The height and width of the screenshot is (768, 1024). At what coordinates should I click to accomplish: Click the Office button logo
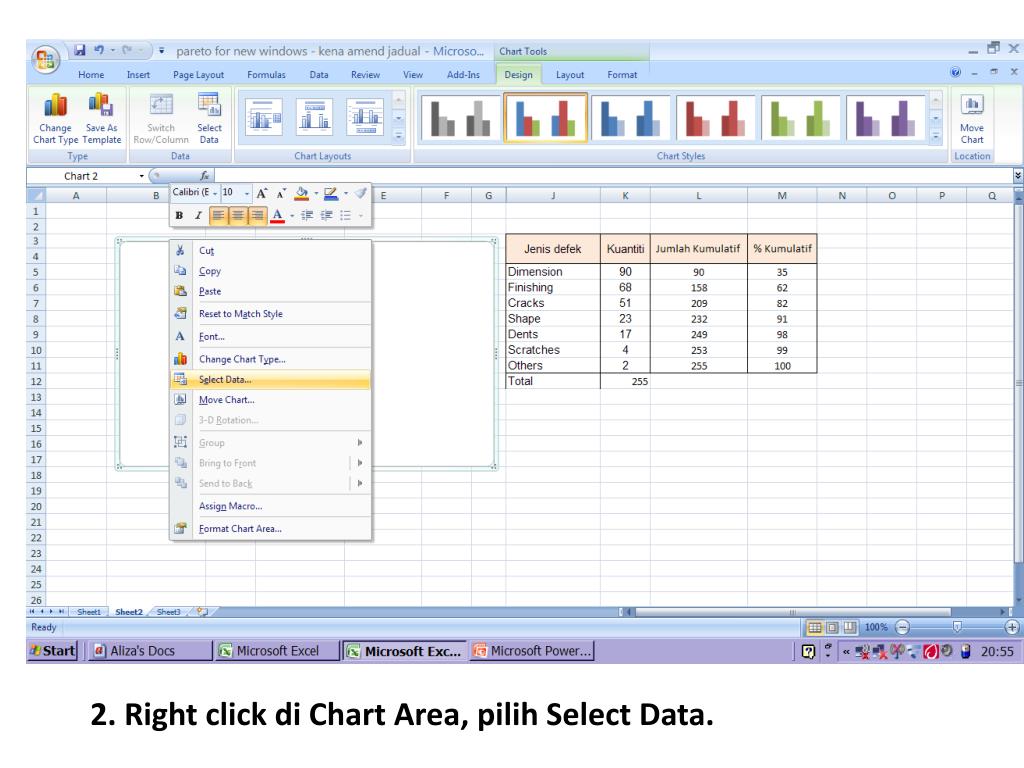45,60
